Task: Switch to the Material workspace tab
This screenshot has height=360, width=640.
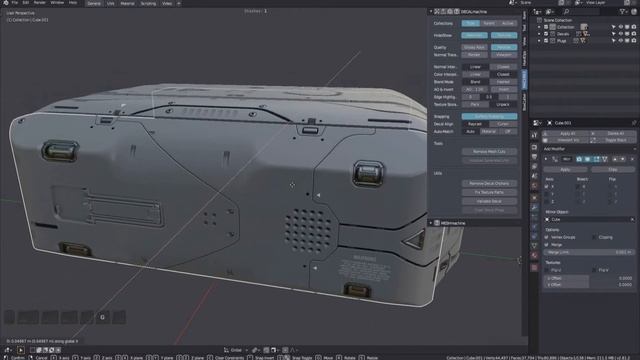Action: pos(127,3)
